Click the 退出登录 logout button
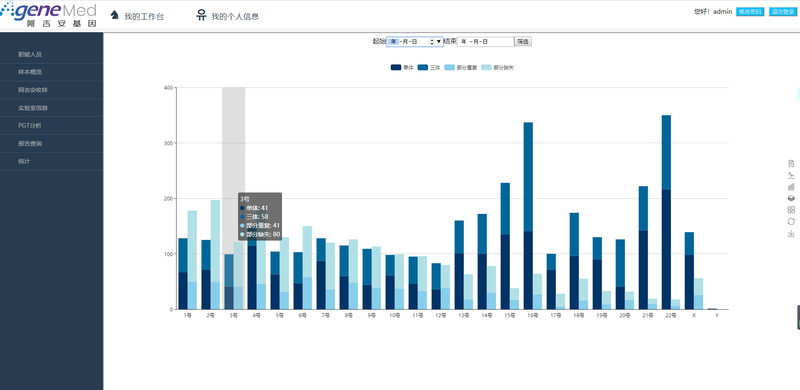Image resolution: width=800 pixels, height=390 pixels. [x=783, y=12]
